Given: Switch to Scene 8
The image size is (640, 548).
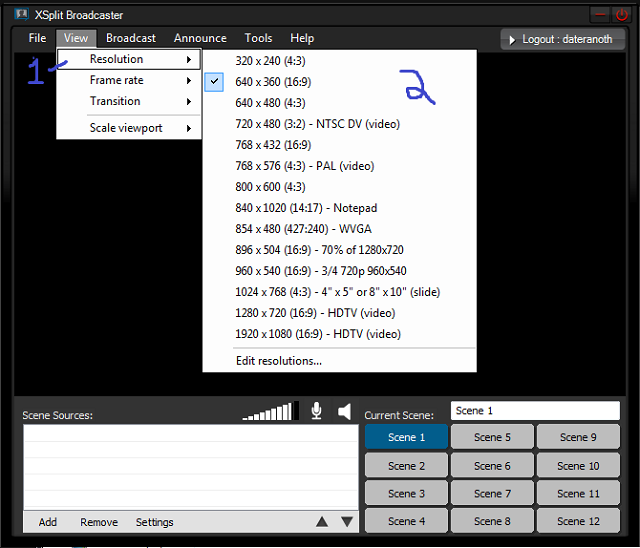Looking at the screenshot, I should point(492,521).
